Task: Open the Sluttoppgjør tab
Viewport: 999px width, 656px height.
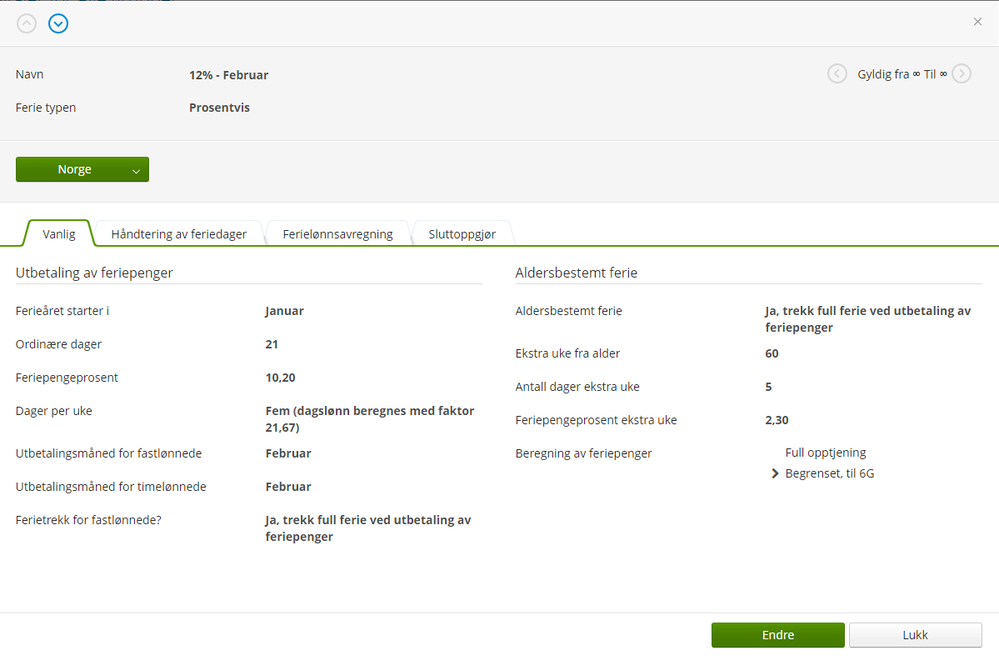Action: click(x=462, y=234)
